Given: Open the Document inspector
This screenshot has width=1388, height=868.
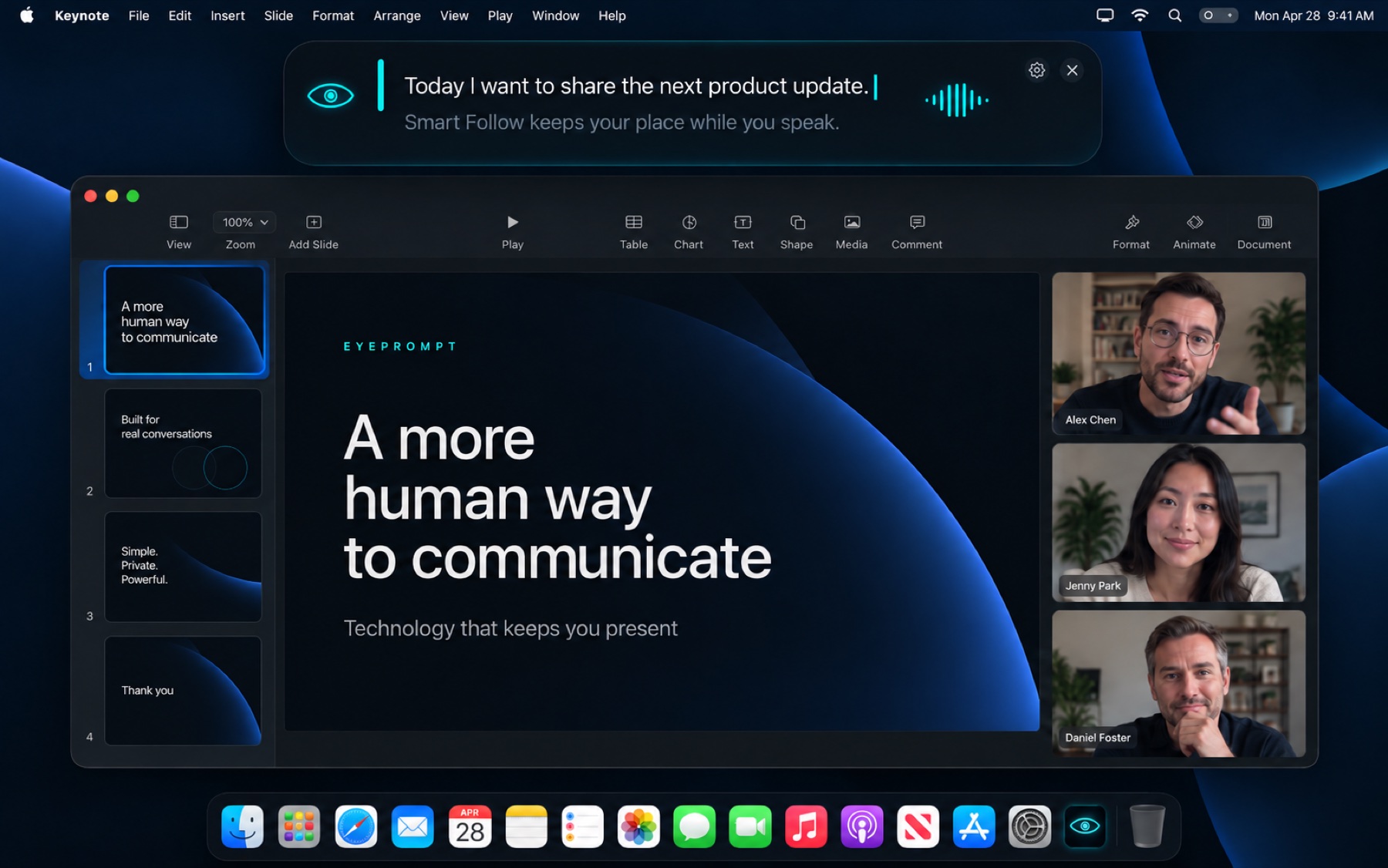Looking at the screenshot, I should (x=1264, y=231).
